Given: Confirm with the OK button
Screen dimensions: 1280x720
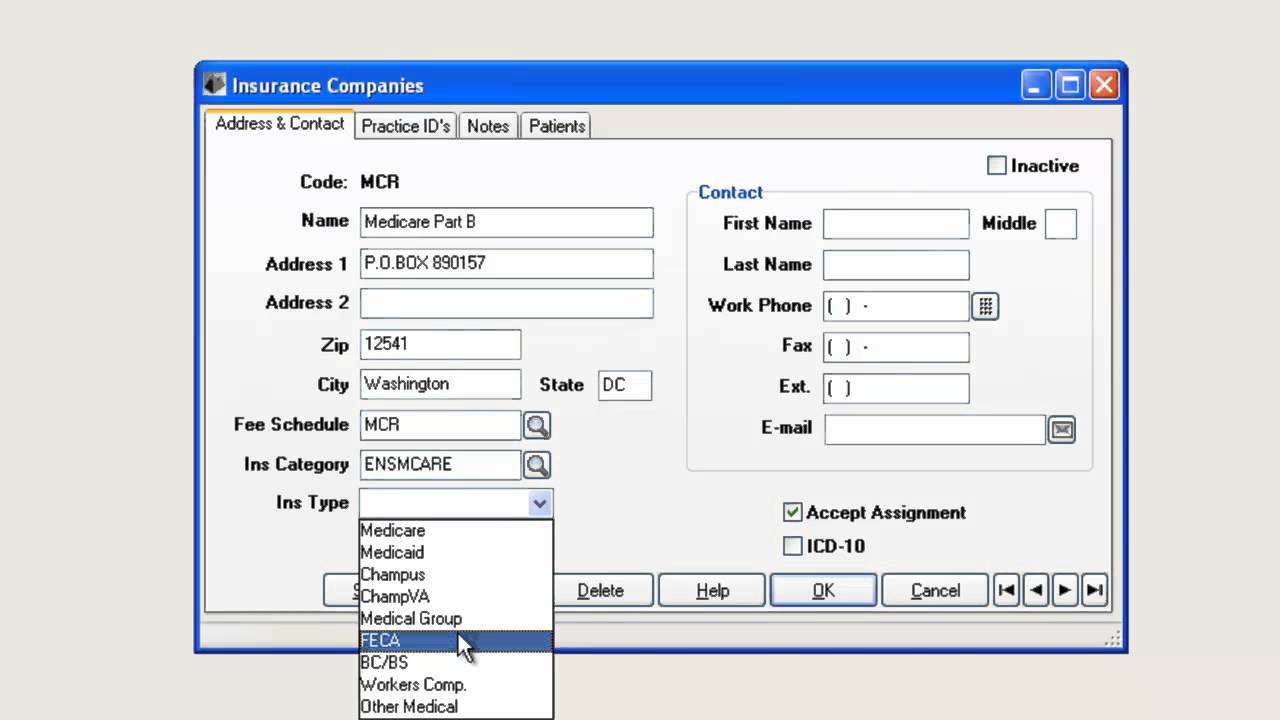Looking at the screenshot, I should pos(823,590).
